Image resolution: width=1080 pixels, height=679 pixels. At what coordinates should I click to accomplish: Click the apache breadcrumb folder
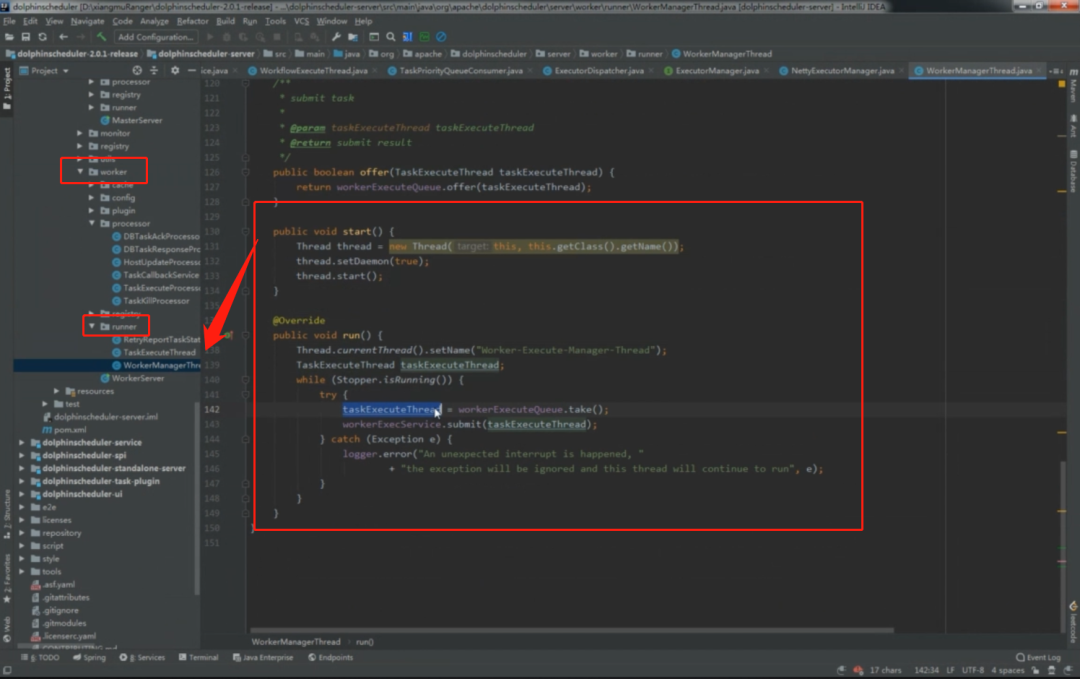point(428,54)
